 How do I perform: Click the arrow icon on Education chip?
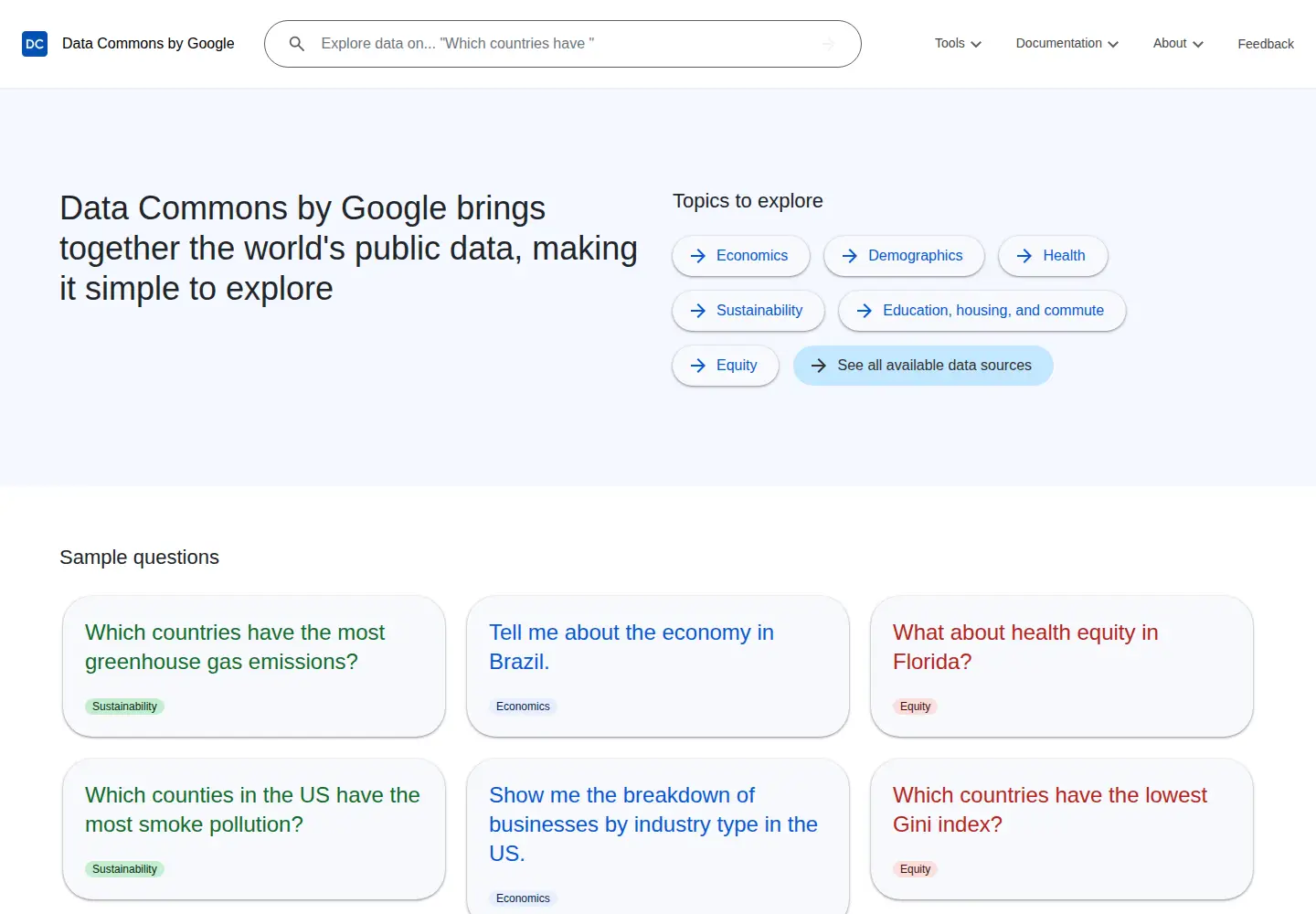click(x=865, y=311)
